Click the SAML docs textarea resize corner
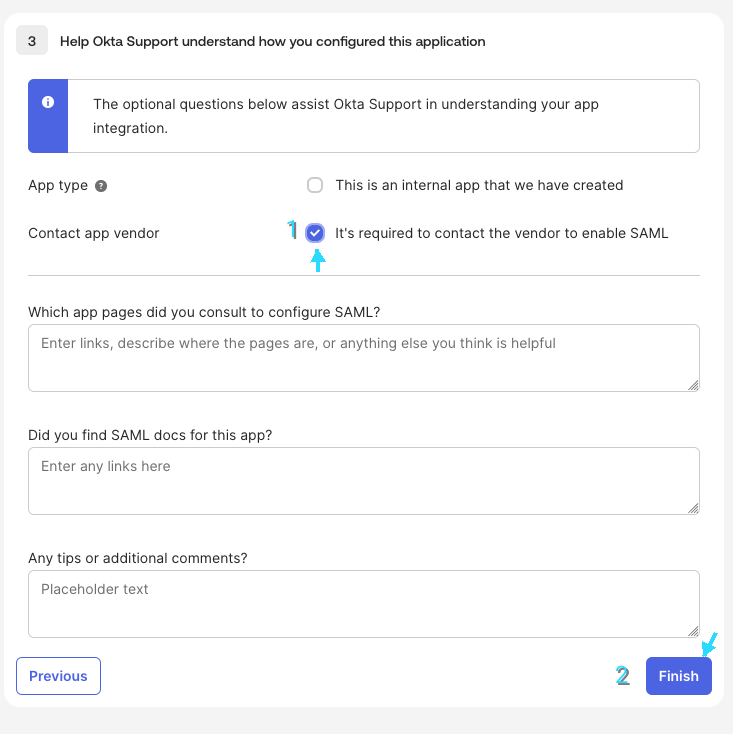The width and height of the screenshot is (733, 734). 693,508
